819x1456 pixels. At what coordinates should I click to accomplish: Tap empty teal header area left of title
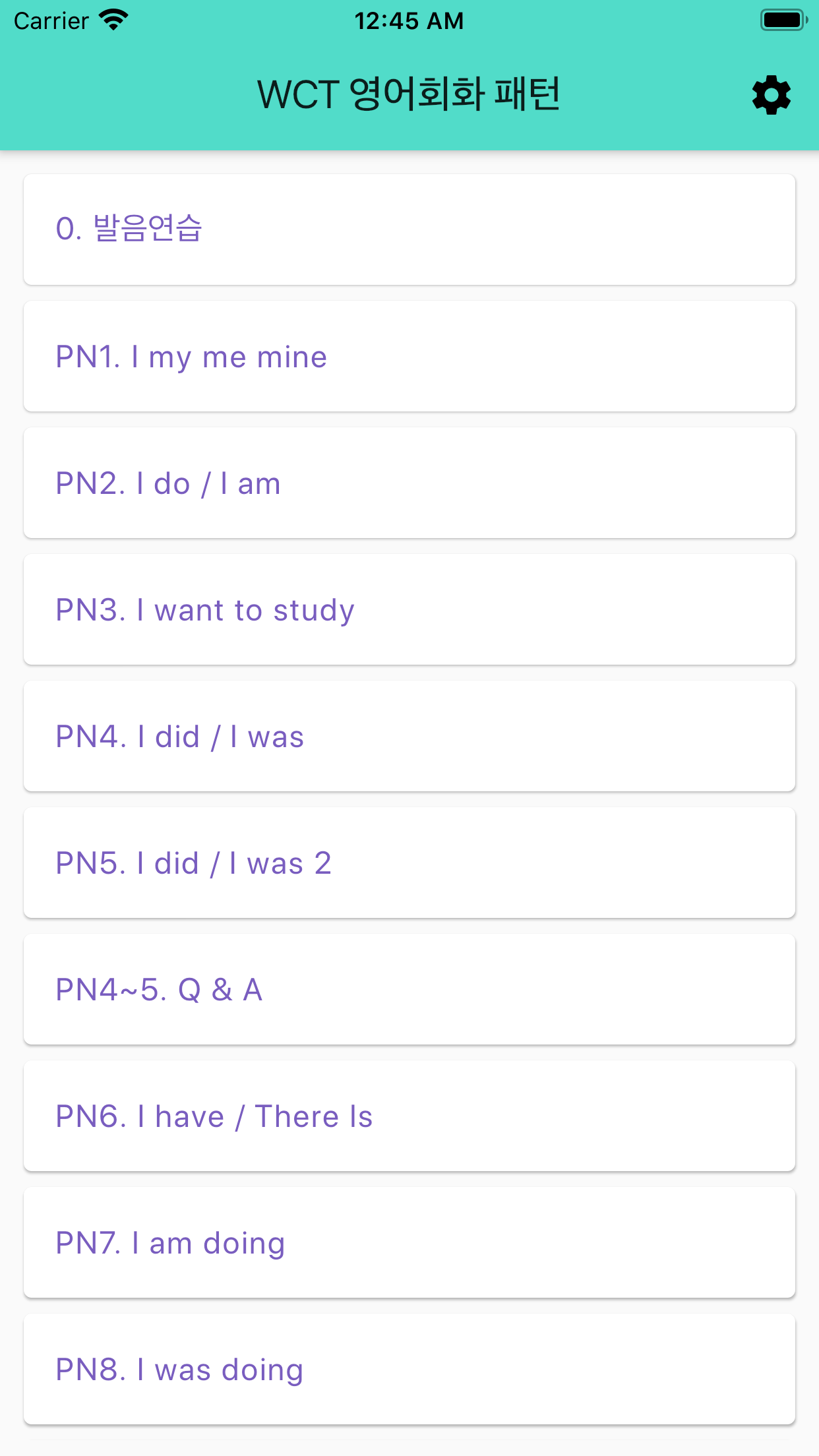[x=125, y=96]
